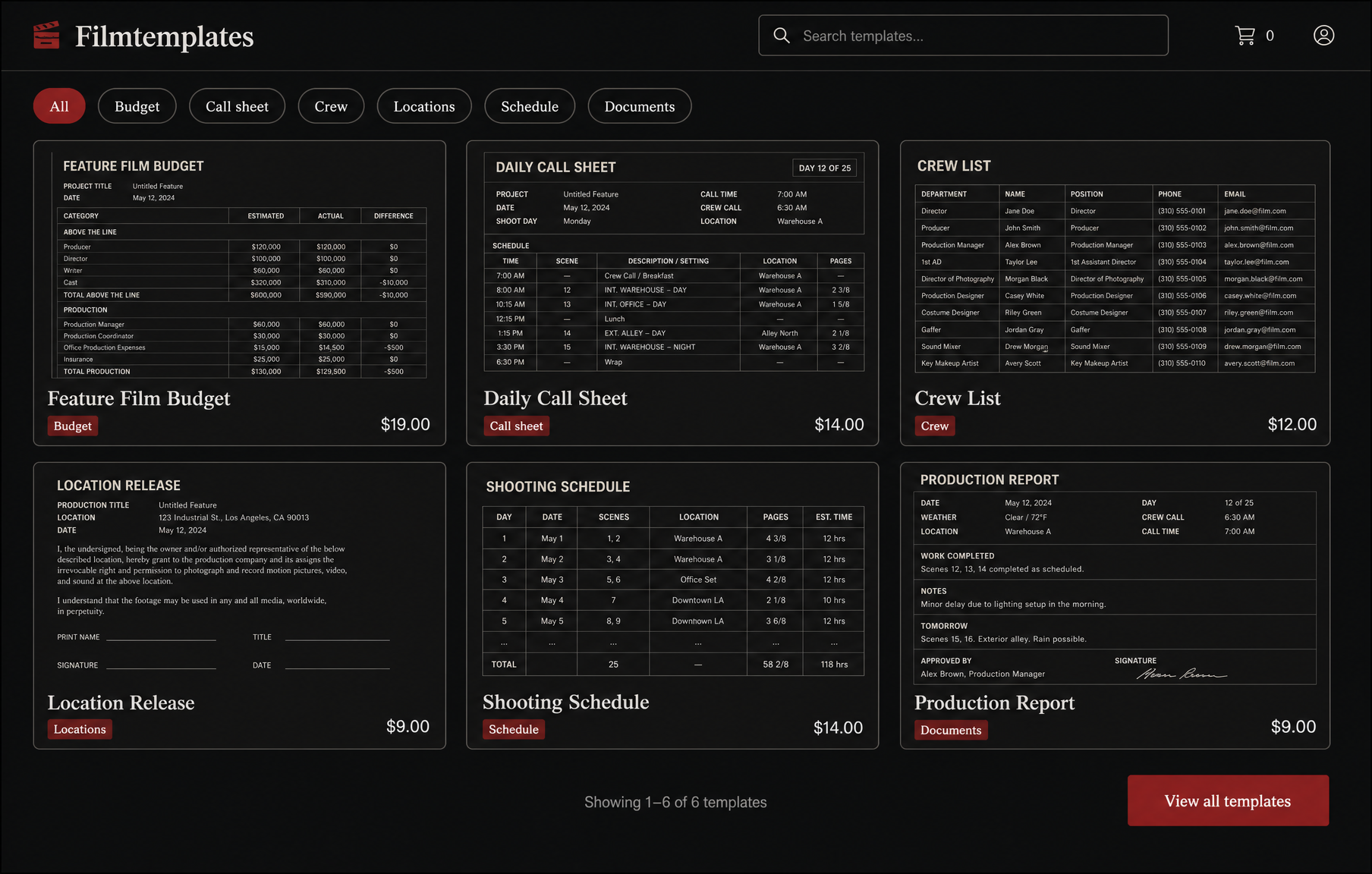
Task: Click the $14.00 price on Daily Call Sheet
Action: pos(839,425)
